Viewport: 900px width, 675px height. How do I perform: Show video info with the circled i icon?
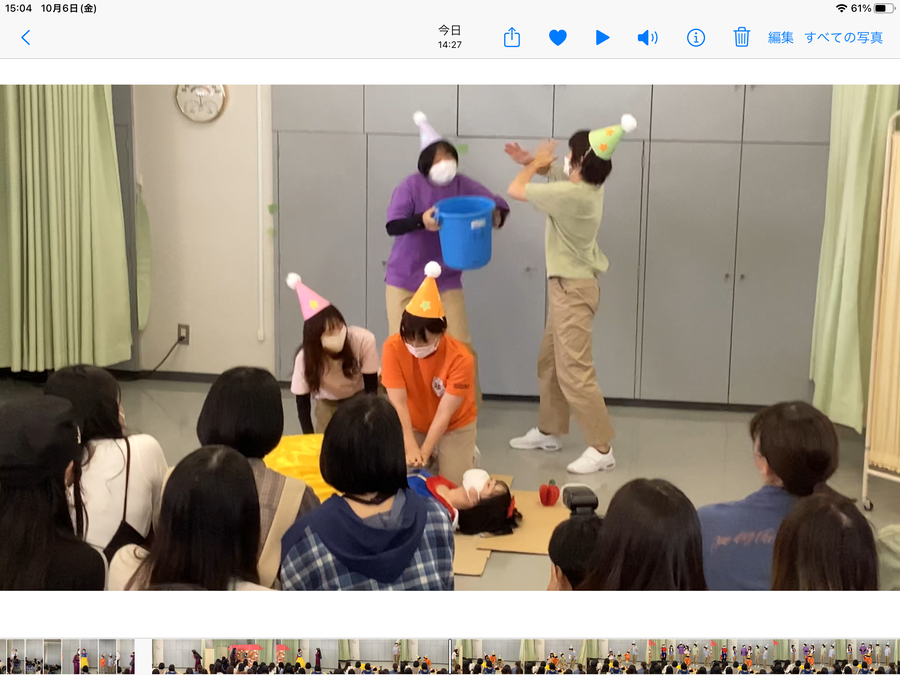point(696,37)
